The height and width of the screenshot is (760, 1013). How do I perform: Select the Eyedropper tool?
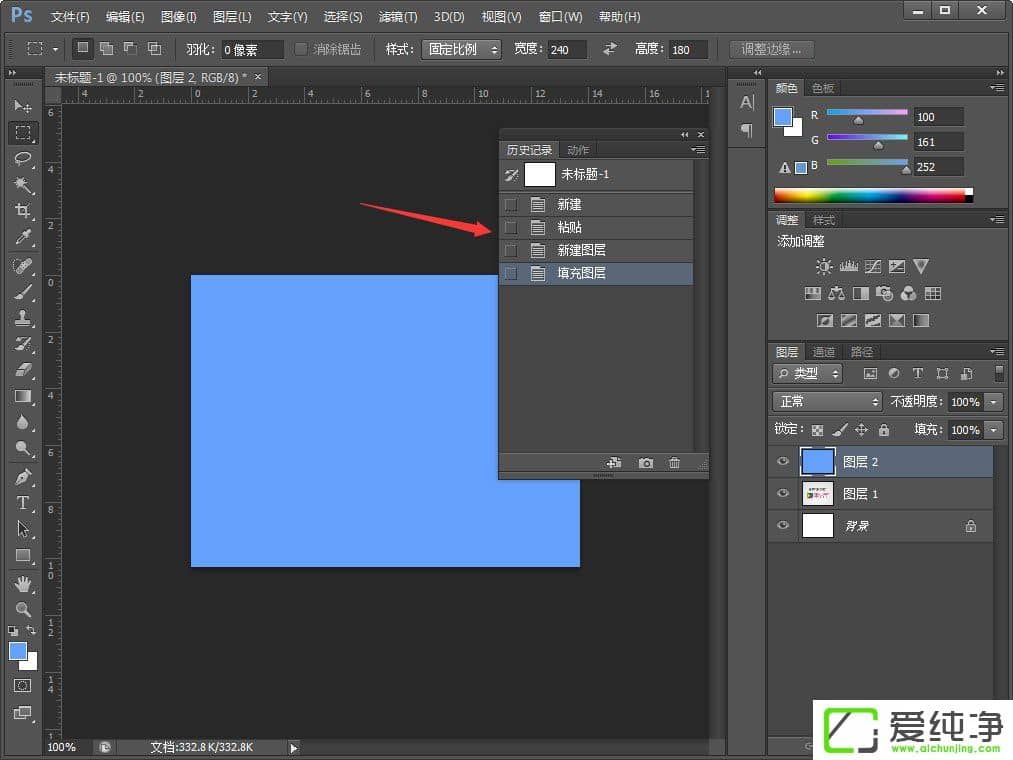[x=23, y=237]
